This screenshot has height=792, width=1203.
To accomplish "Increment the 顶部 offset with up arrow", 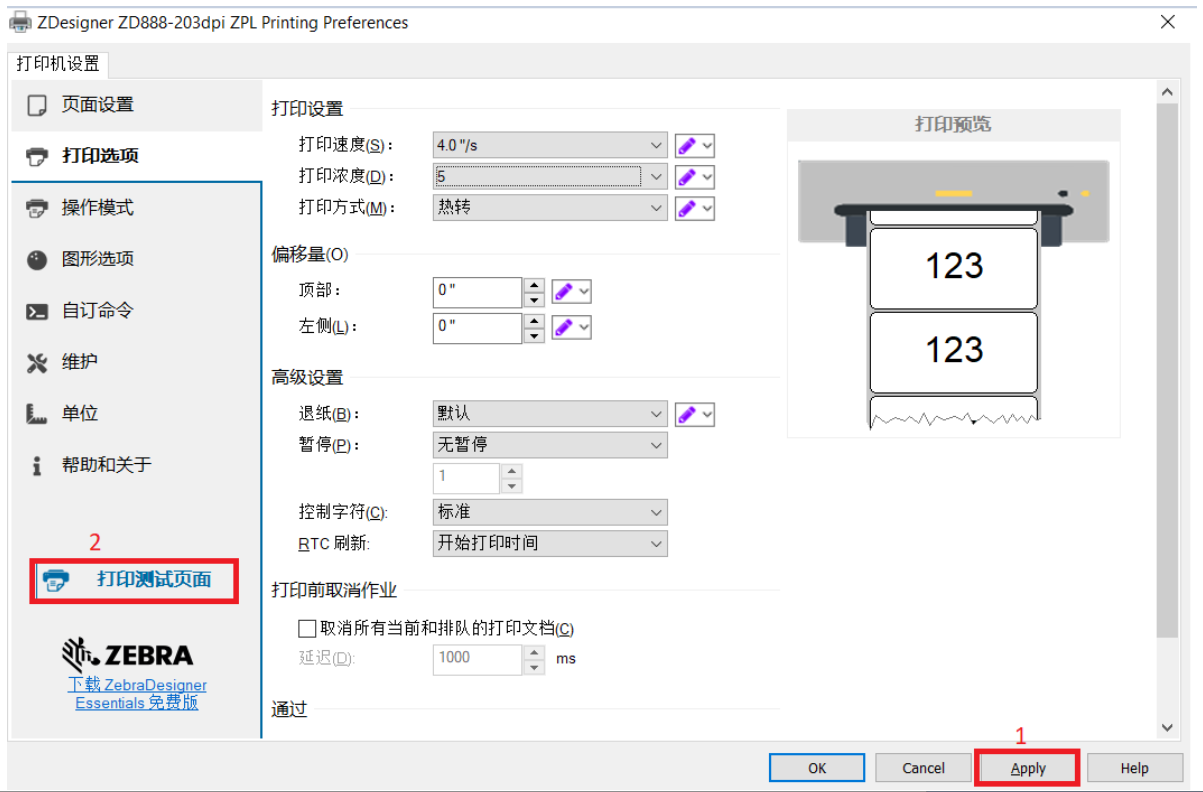I will [x=533, y=285].
